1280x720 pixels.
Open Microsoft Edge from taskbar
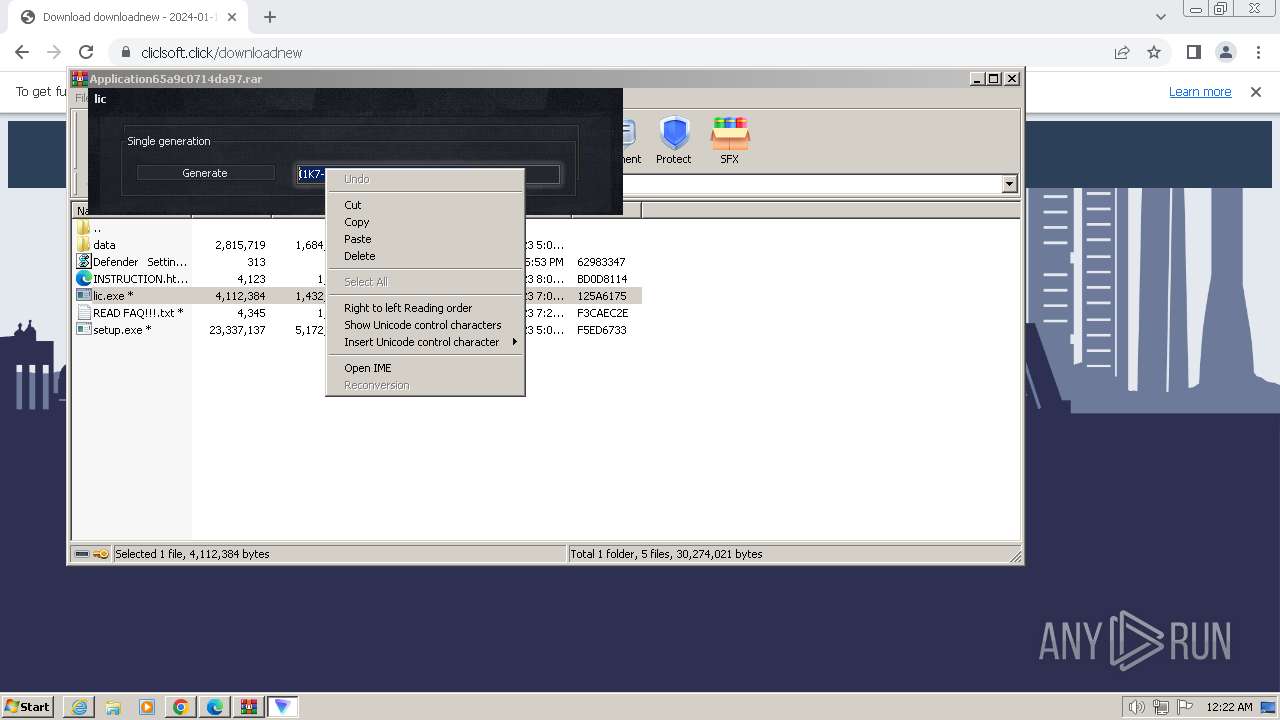coord(215,706)
